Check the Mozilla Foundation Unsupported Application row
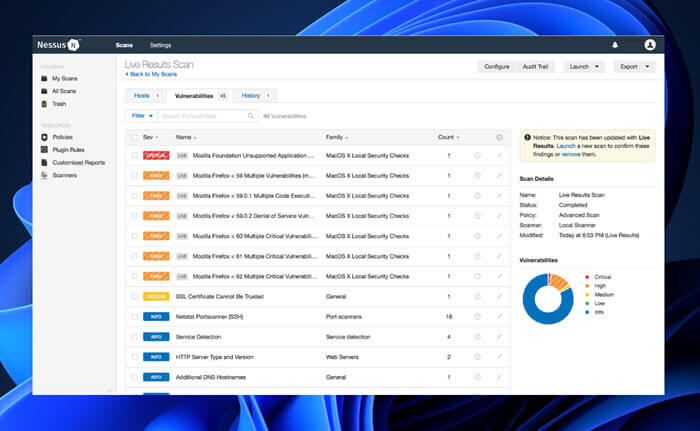Image resolution: width=700 pixels, height=431 pixels. [x=134, y=155]
